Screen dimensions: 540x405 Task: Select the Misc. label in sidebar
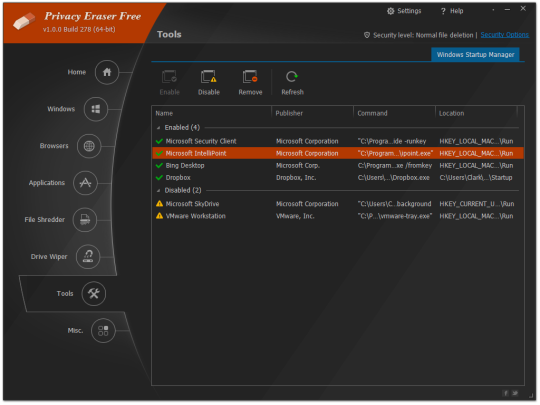coord(75,331)
